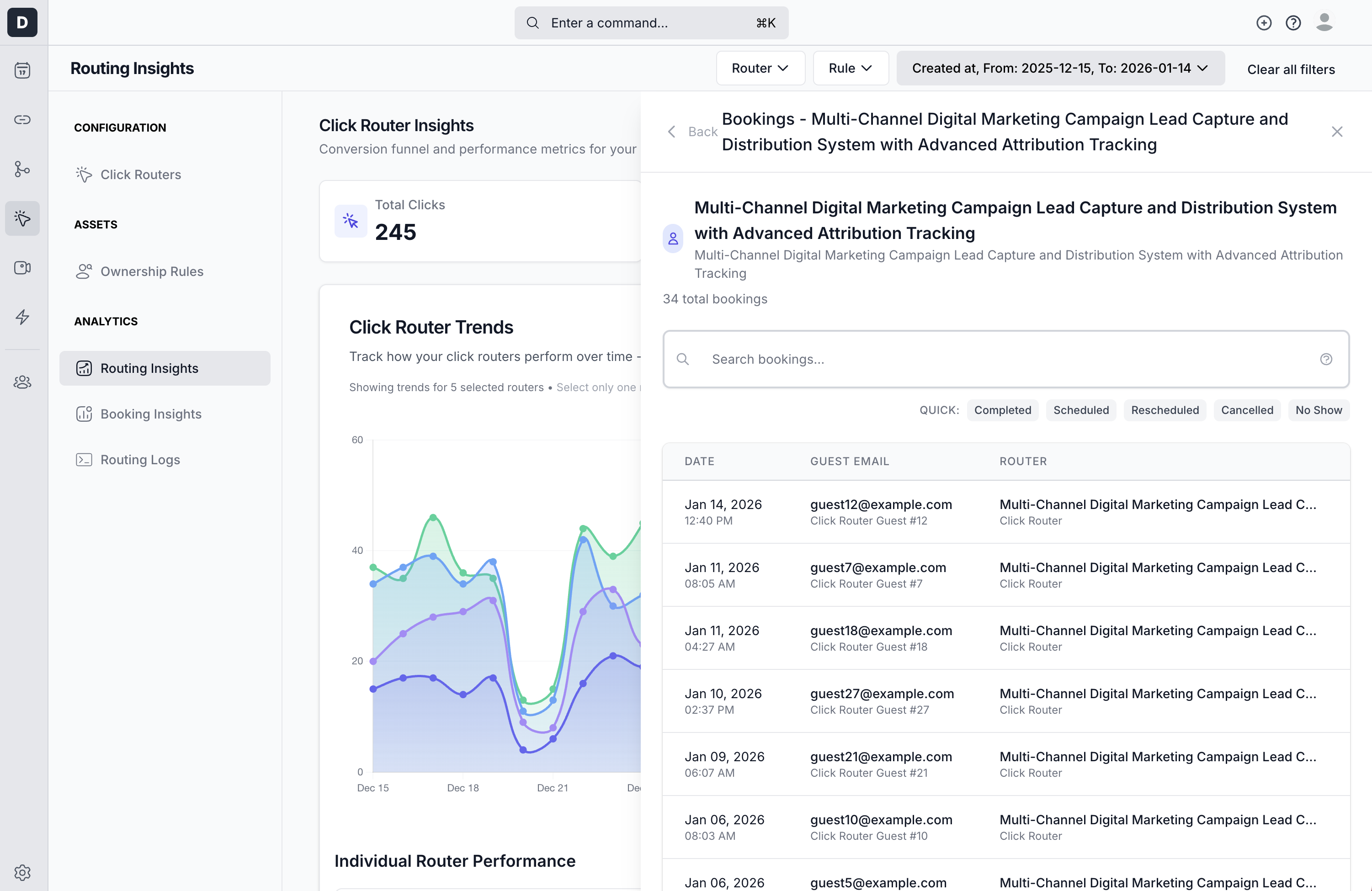Image resolution: width=1372 pixels, height=891 pixels.
Task: Expand the Router filter dropdown
Action: tap(760, 68)
